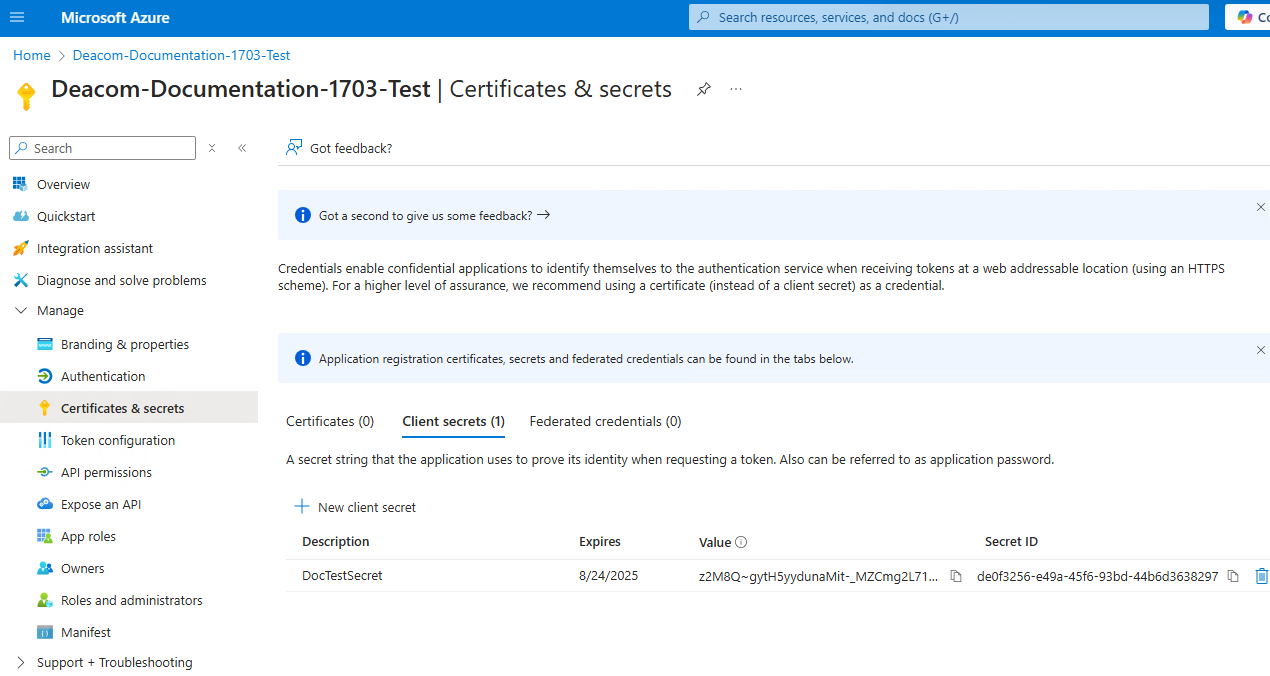Select the z2M8Q secret value text
Screen dimensions: 1270x676
819,576
